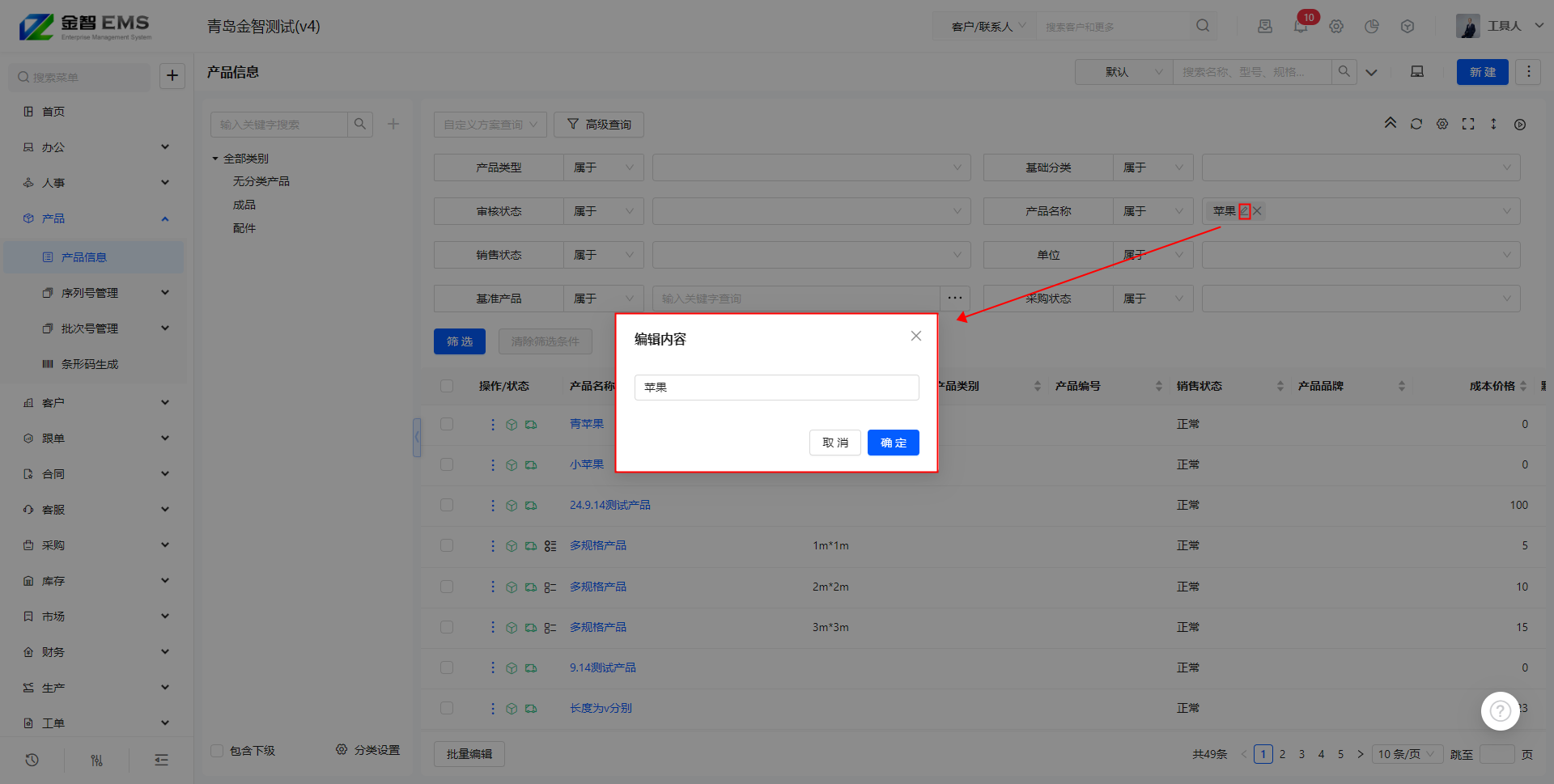Open the 自定义方案查询 dropdown
The image size is (1554, 784).
tap(490, 125)
